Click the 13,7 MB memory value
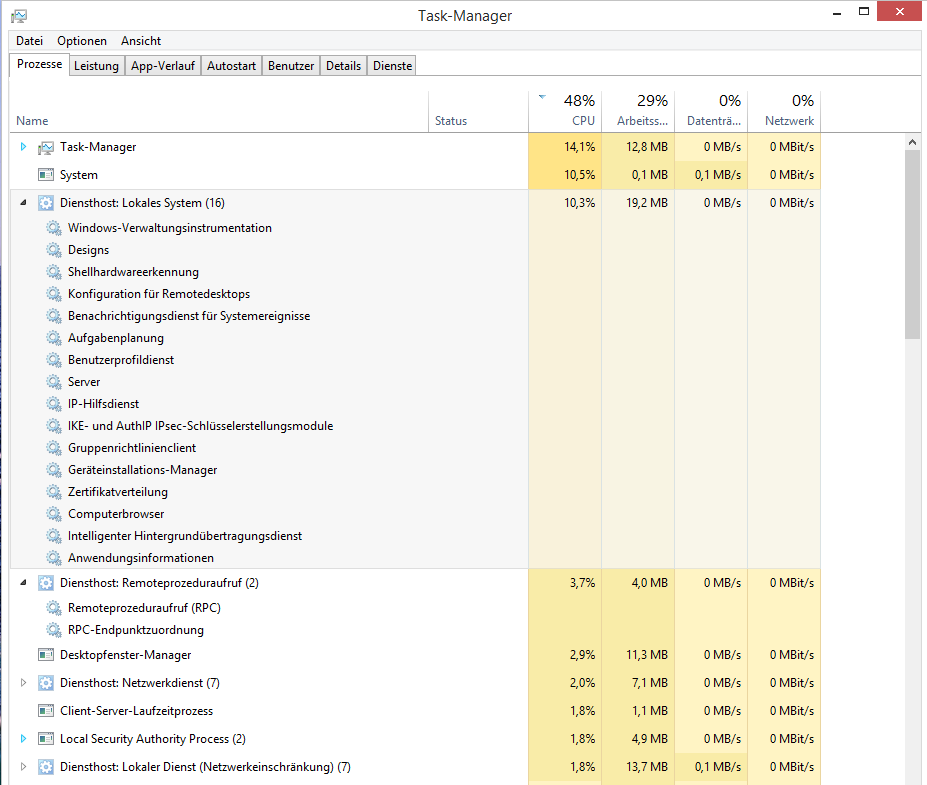This screenshot has width=927, height=785. click(x=647, y=767)
